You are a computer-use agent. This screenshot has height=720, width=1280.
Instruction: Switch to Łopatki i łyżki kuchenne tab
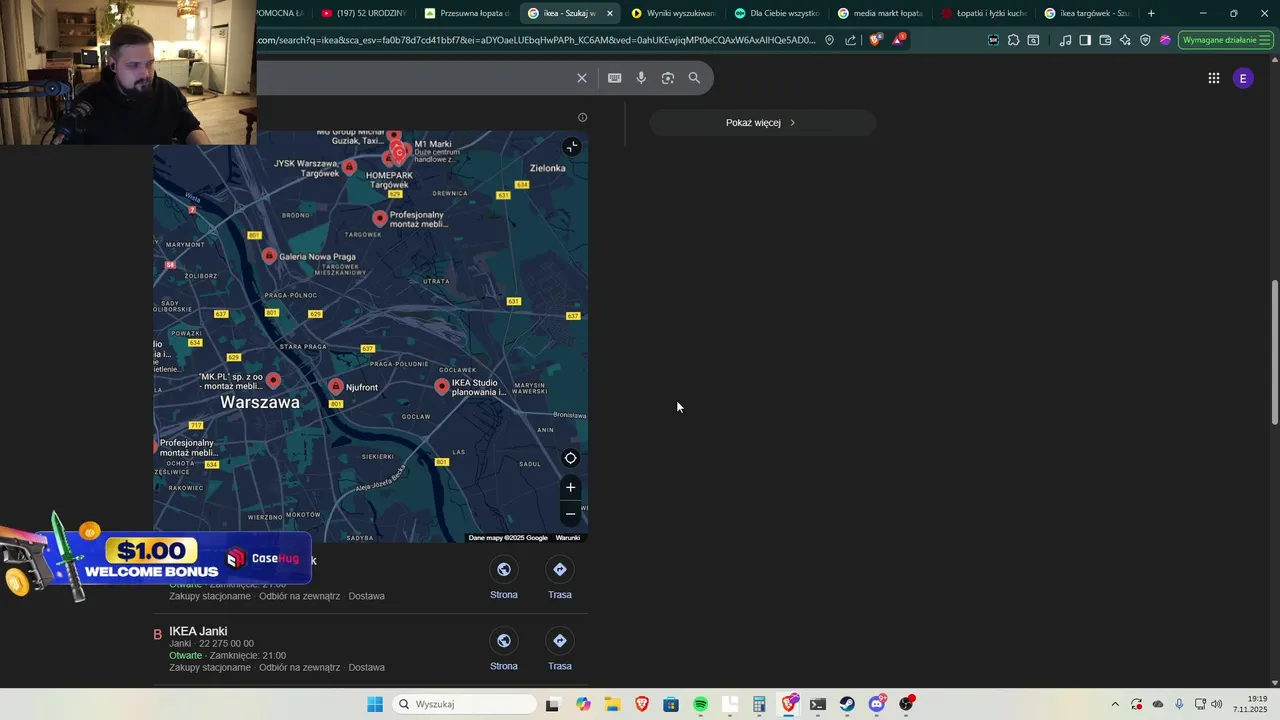[984, 13]
